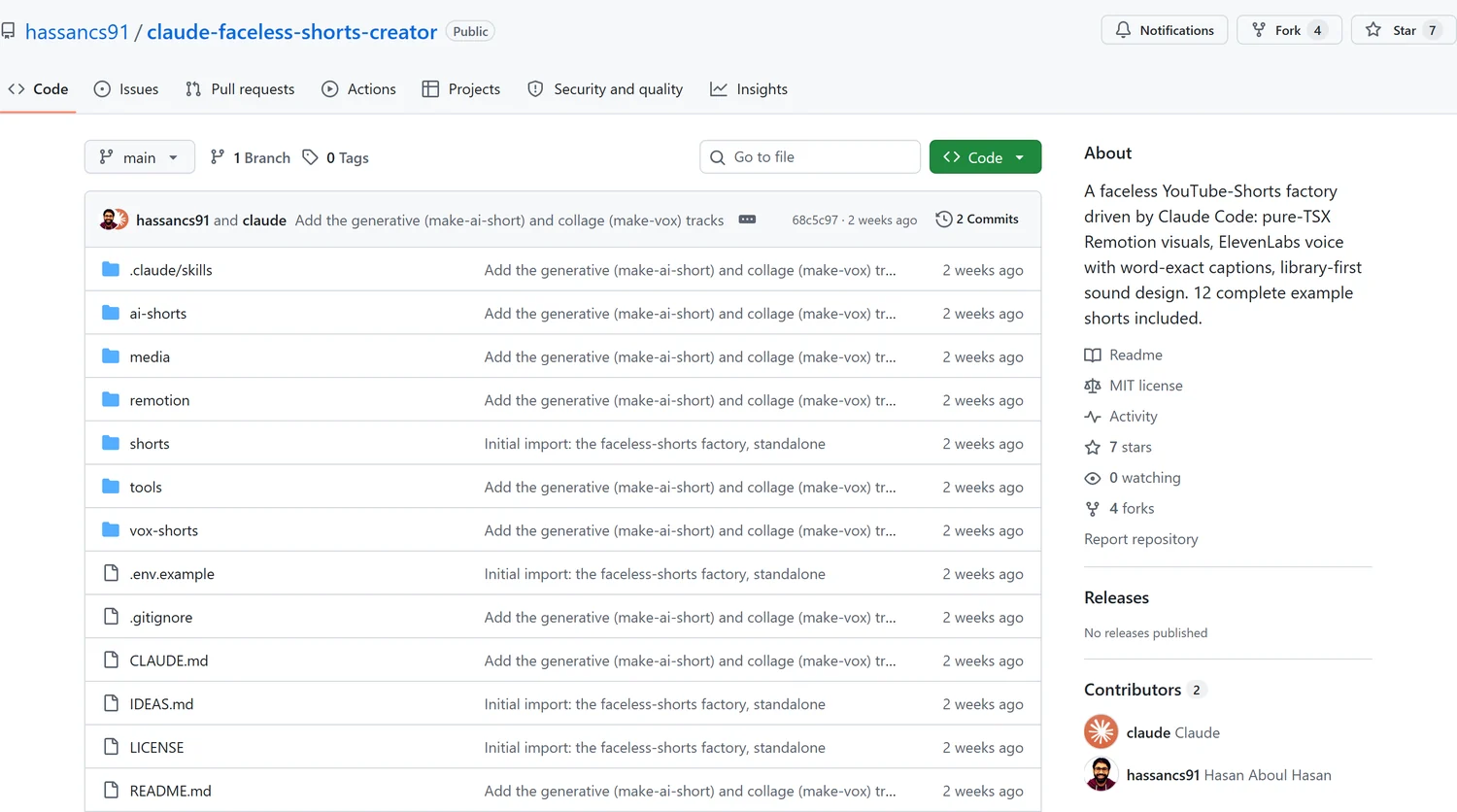Screen dimensions: 1457x812
Task: Click the claude contributor avatar
Action: [x=1101, y=731]
